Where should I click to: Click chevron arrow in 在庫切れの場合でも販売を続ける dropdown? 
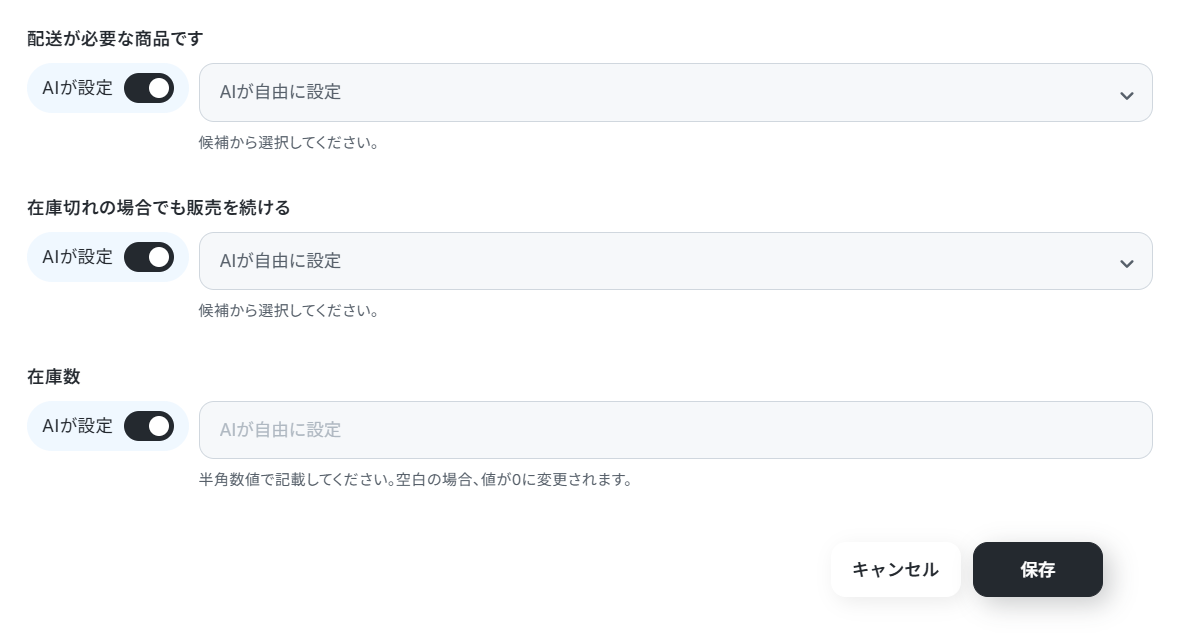pos(1126,263)
